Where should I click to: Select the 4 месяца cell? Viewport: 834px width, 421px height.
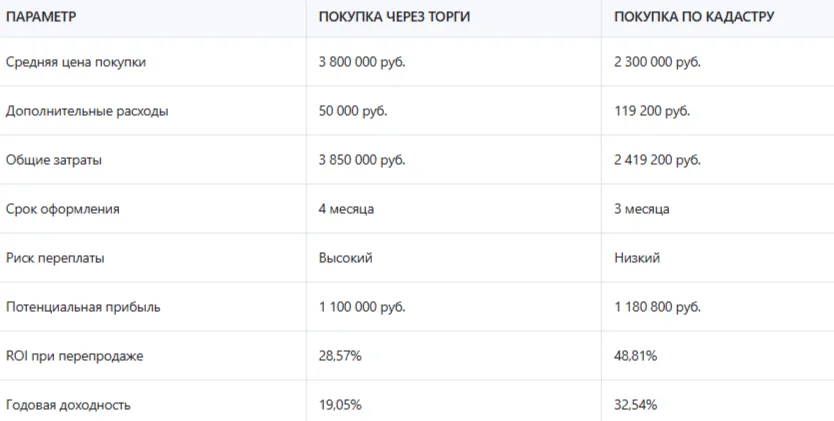[x=346, y=209]
